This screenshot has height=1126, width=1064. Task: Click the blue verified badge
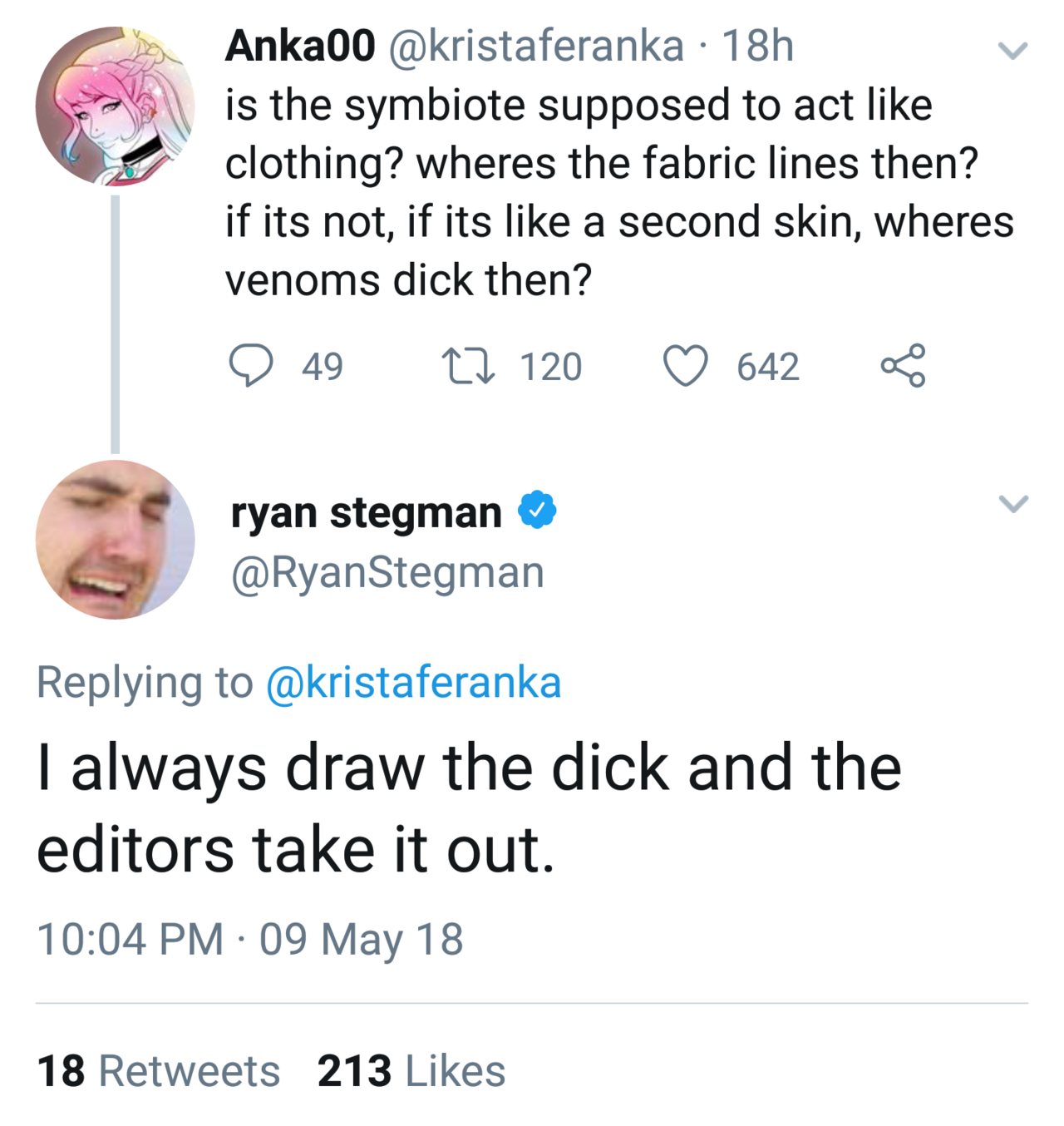pos(538,510)
